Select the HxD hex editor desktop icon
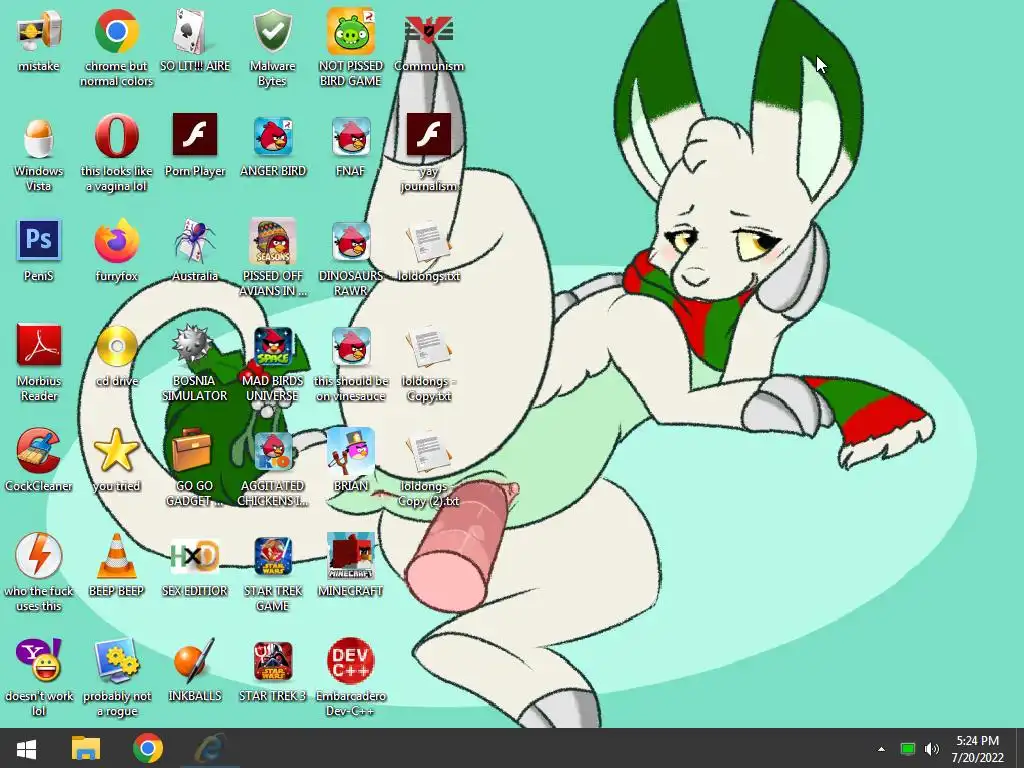Viewport: 1024px width, 768px height. coord(195,555)
